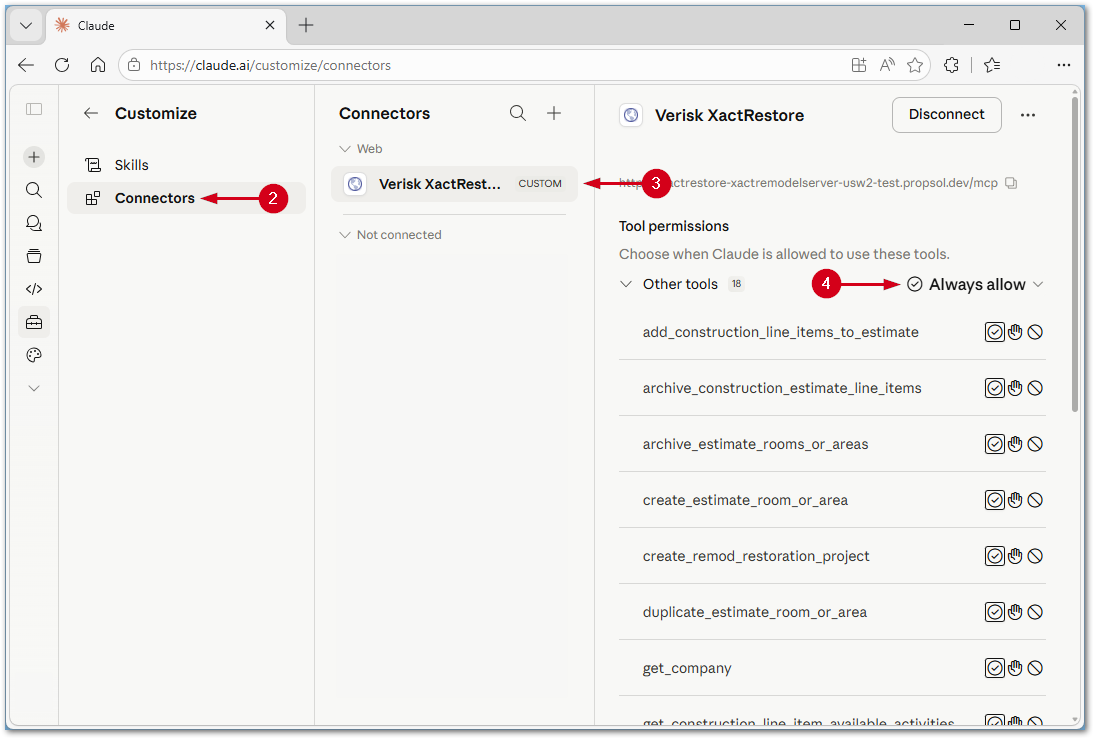Click the address bar URL
Image resolution: width=1094 pixels, height=739 pixels.
pos(270,65)
